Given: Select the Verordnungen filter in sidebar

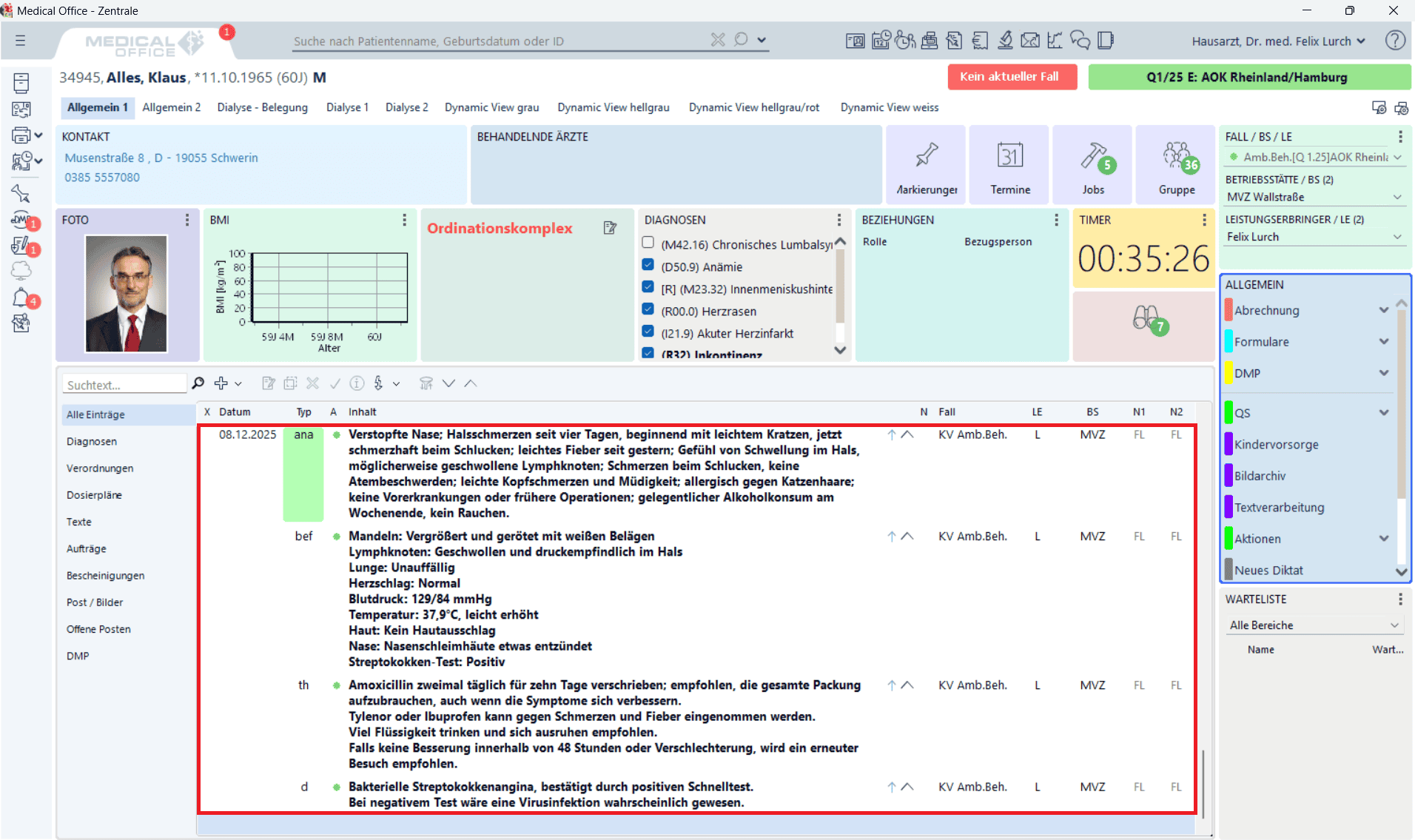Looking at the screenshot, I should [x=100, y=468].
